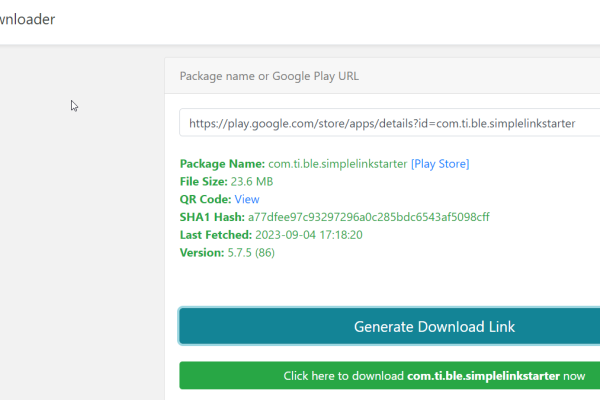This screenshot has width=600, height=400.
Task: Open the QR Code View link
Action: coord(246,199)
